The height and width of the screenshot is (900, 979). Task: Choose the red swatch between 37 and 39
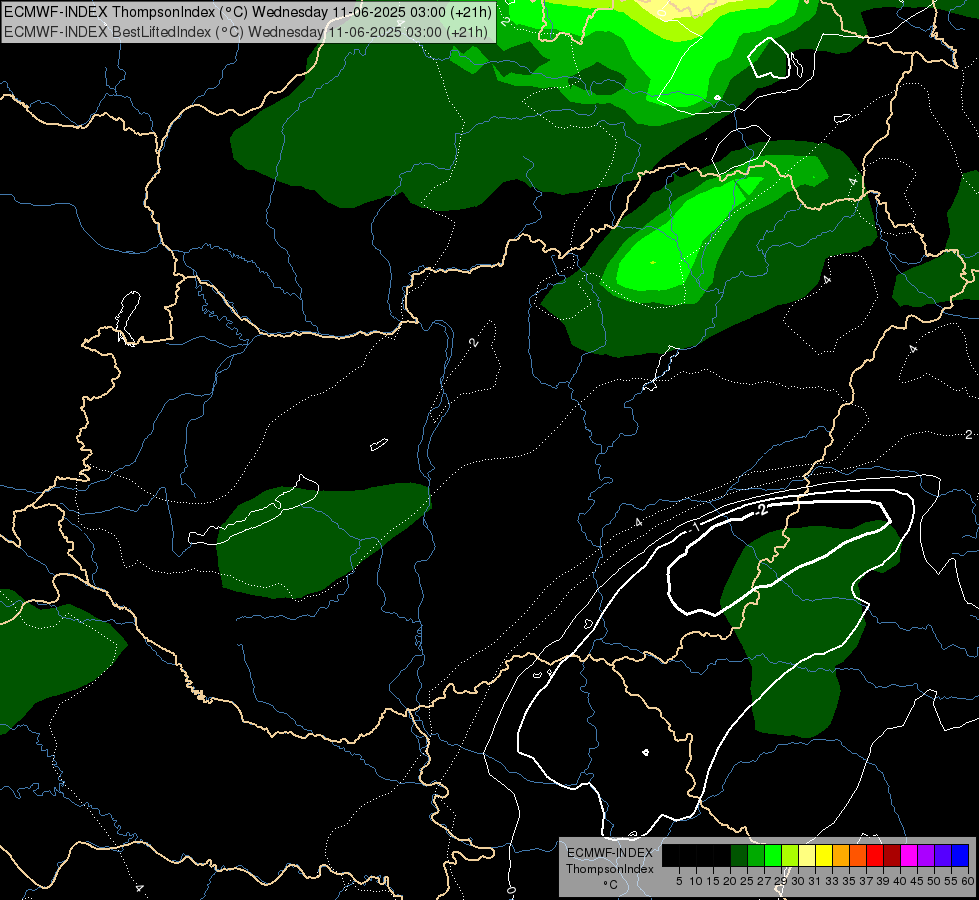[875, 855]
